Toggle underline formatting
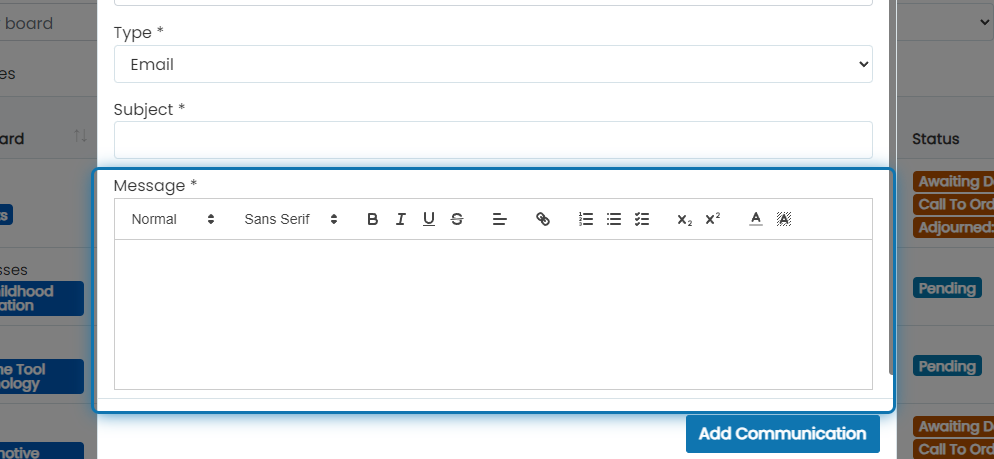The width and height of the screenshot is (994, 459). click(429, 219)
